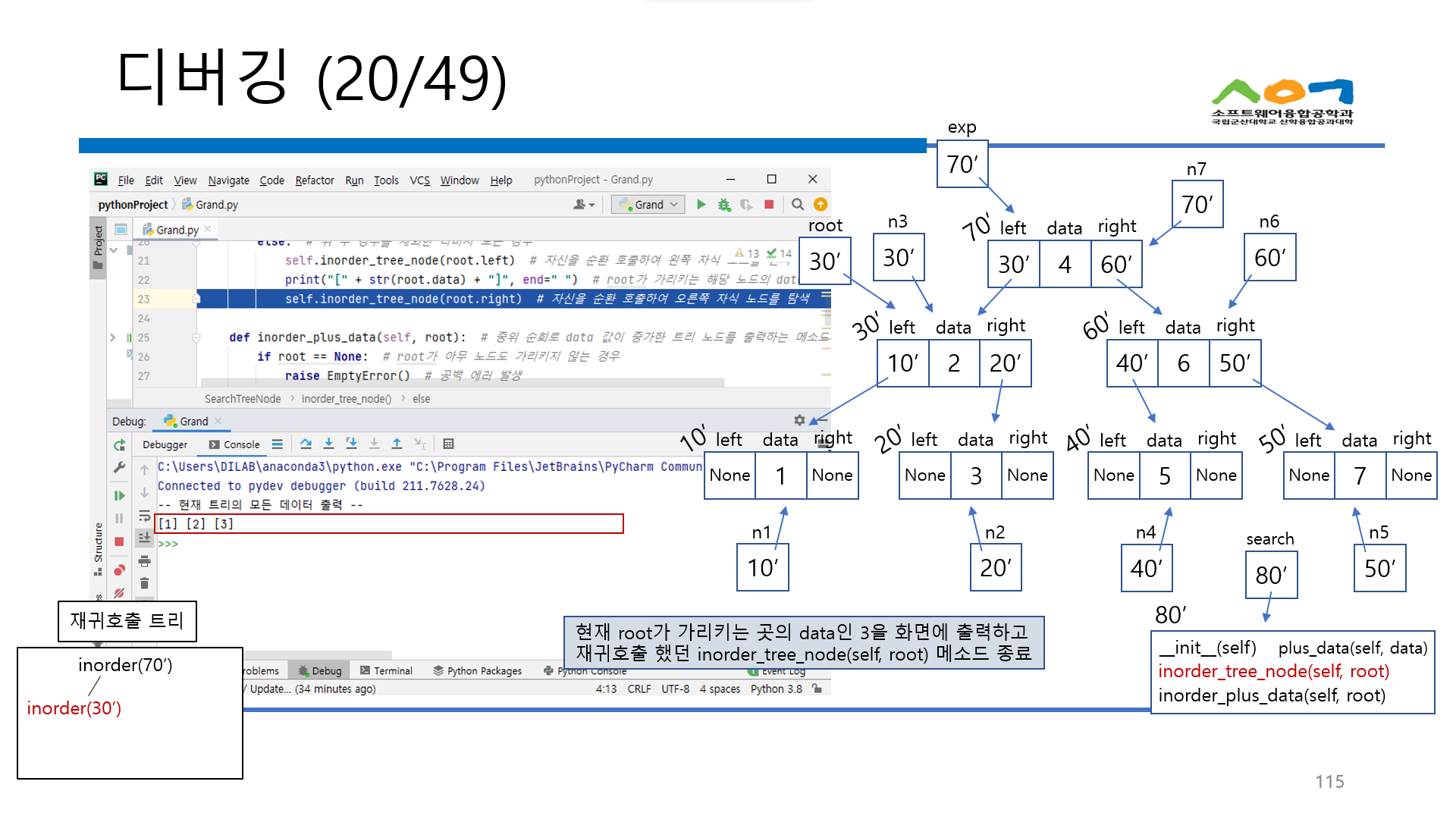1456x819 pixels.
Task: Open Grand run configuration dropdown
Action: tap(649, 205)
